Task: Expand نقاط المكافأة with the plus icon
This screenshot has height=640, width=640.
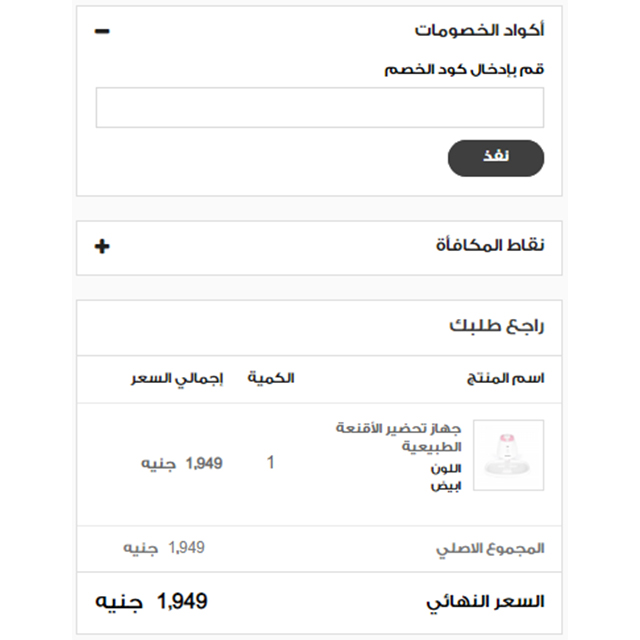Action: tap(102, 246)
